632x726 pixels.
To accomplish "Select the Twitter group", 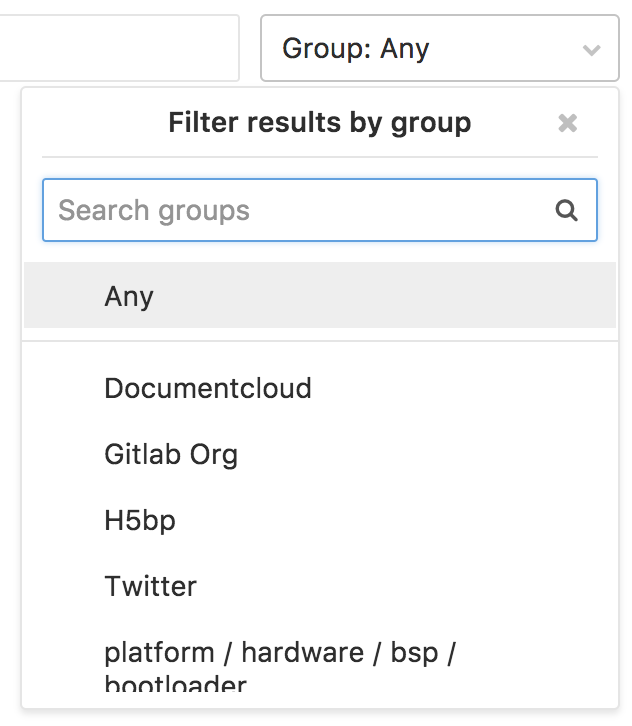I will pyautogui.click(x=320, y=586).
